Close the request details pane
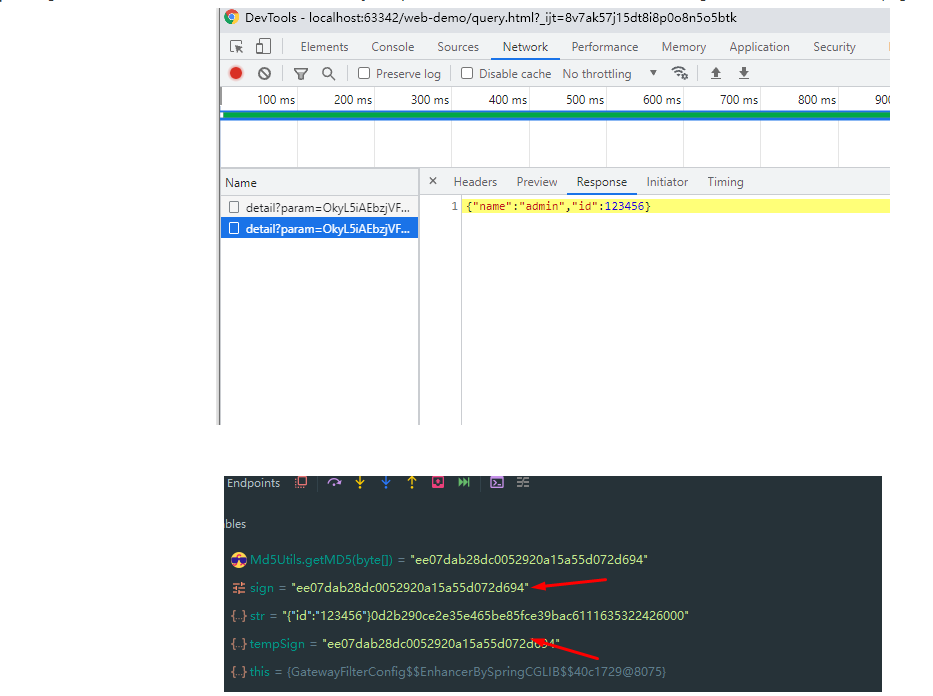 point(433,181)
